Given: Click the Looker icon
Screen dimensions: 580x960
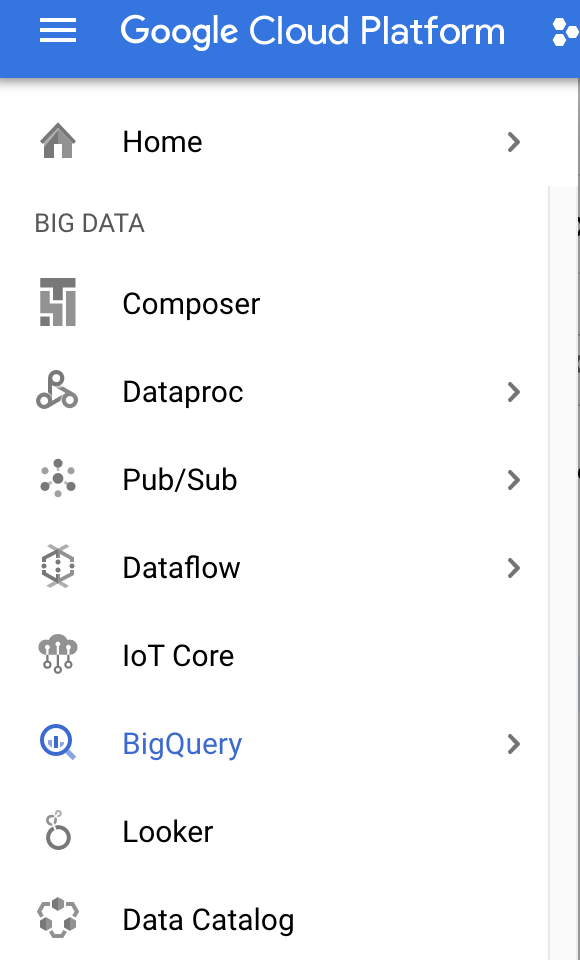Looking at the screenshot, I should coord(58,831).
